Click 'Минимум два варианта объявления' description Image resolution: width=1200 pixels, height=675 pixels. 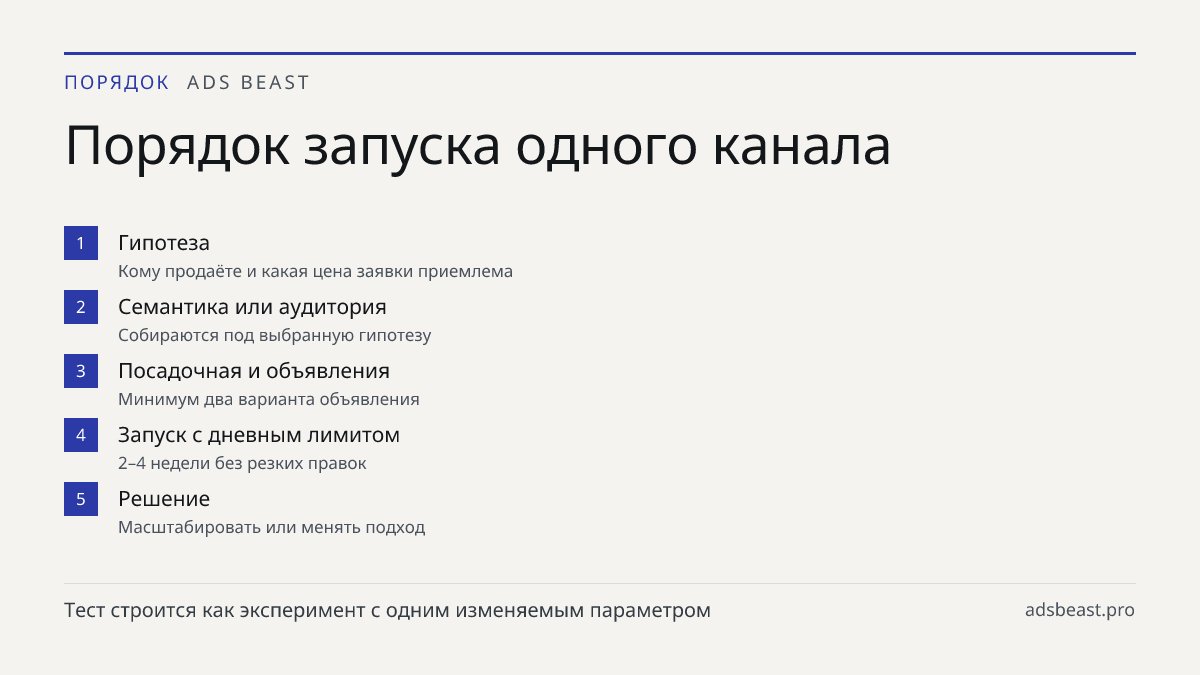point(269,400)
